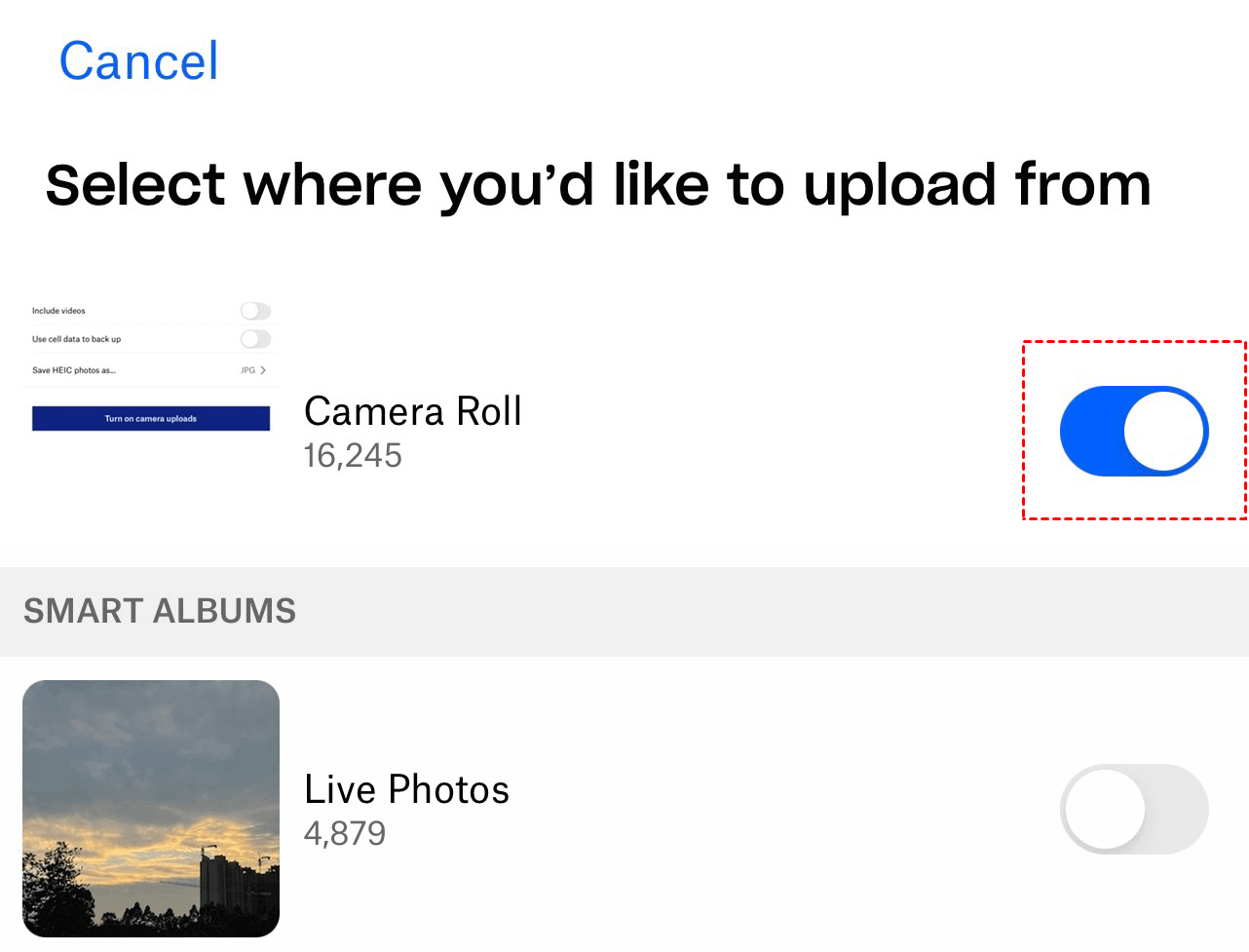Click the chevron beside JPG
1249x952 pixels.
(263, 370)
